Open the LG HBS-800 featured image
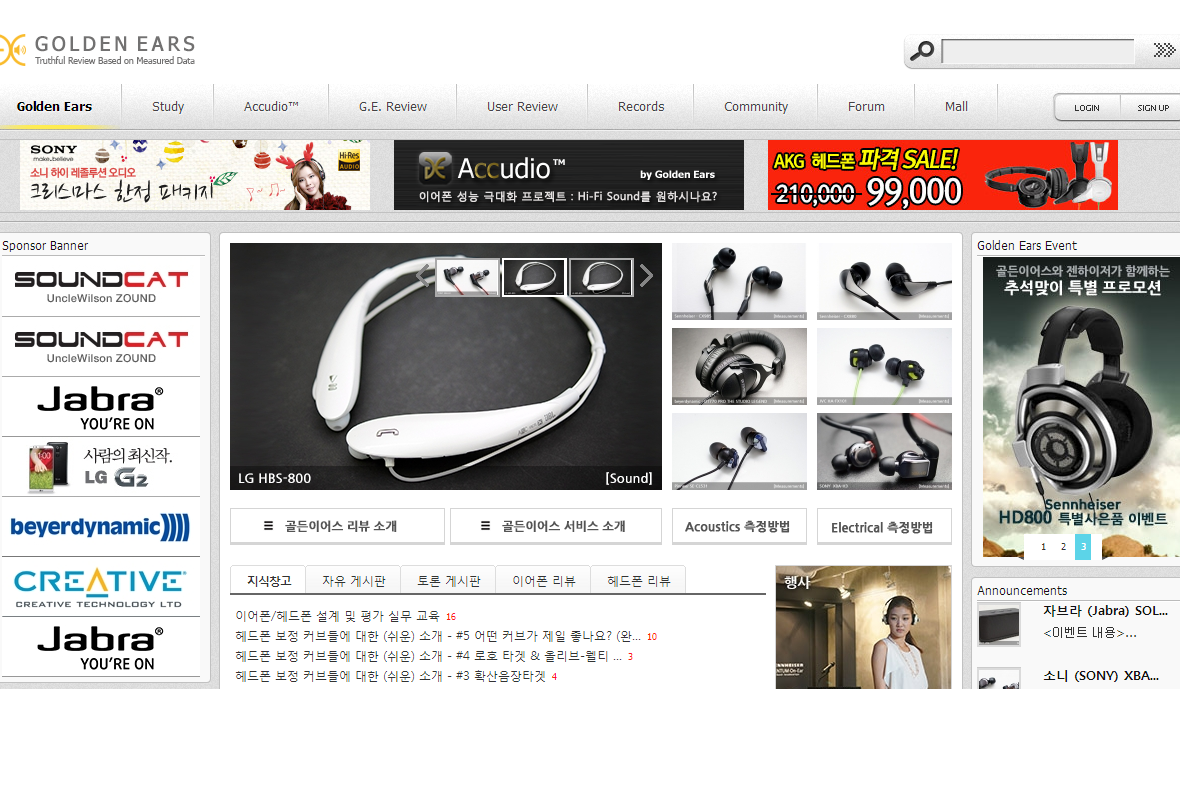 (446, 366)
